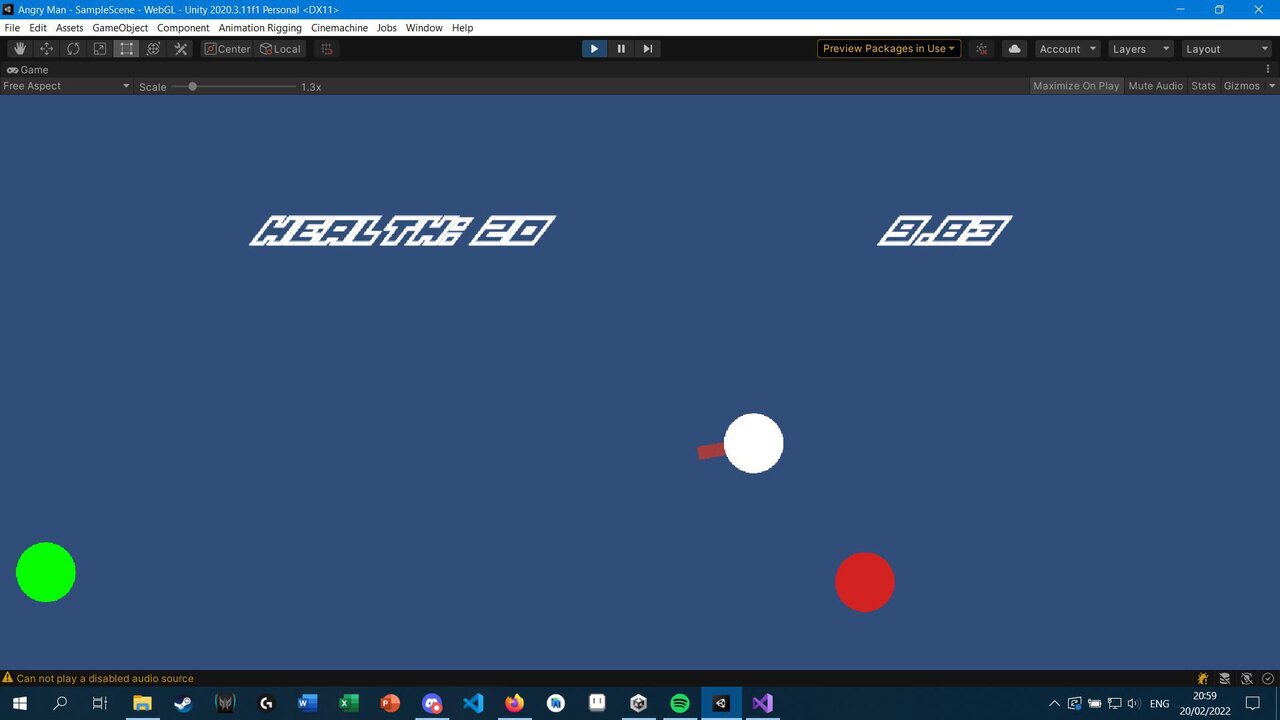Open the notification center
This screenshot has height=720, width=1280.
tap(1253, 703)
